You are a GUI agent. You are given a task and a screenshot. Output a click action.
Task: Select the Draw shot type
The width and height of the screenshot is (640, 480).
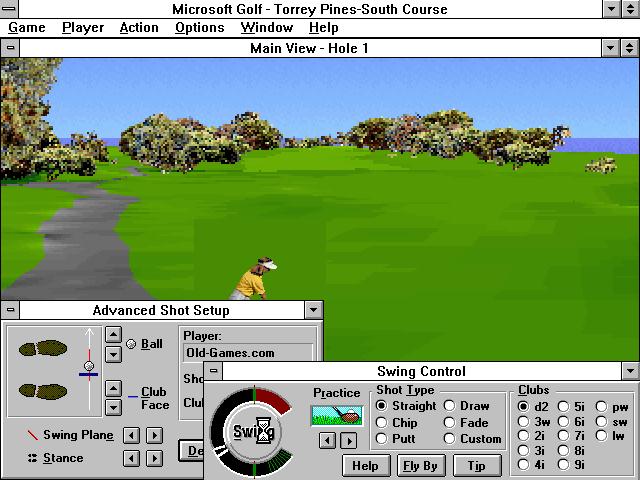click(x=467, y=406)
